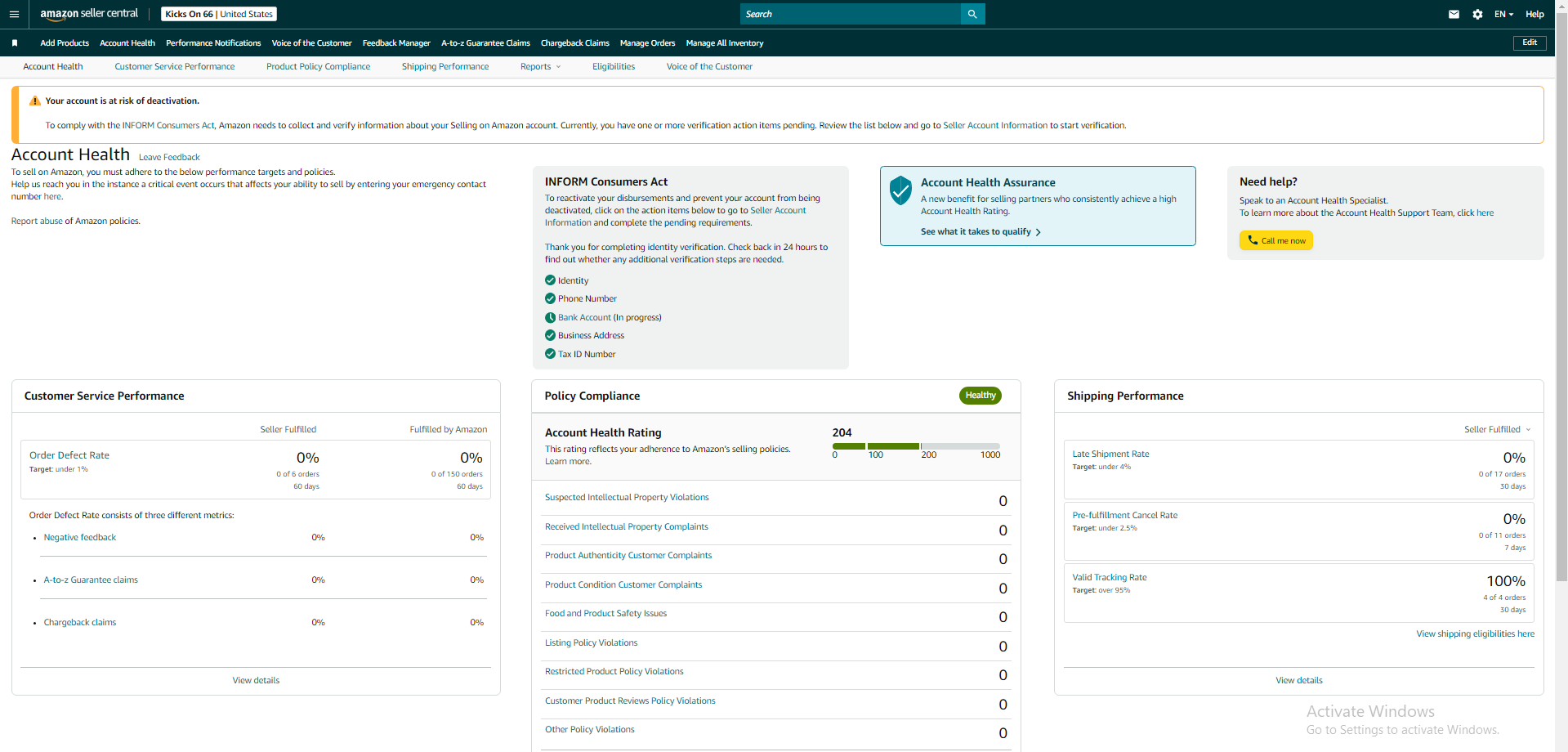The width and height of the screenshot is (1568, 752).
Task: Open the Seller Account Information link in banner
Action: 995,126
